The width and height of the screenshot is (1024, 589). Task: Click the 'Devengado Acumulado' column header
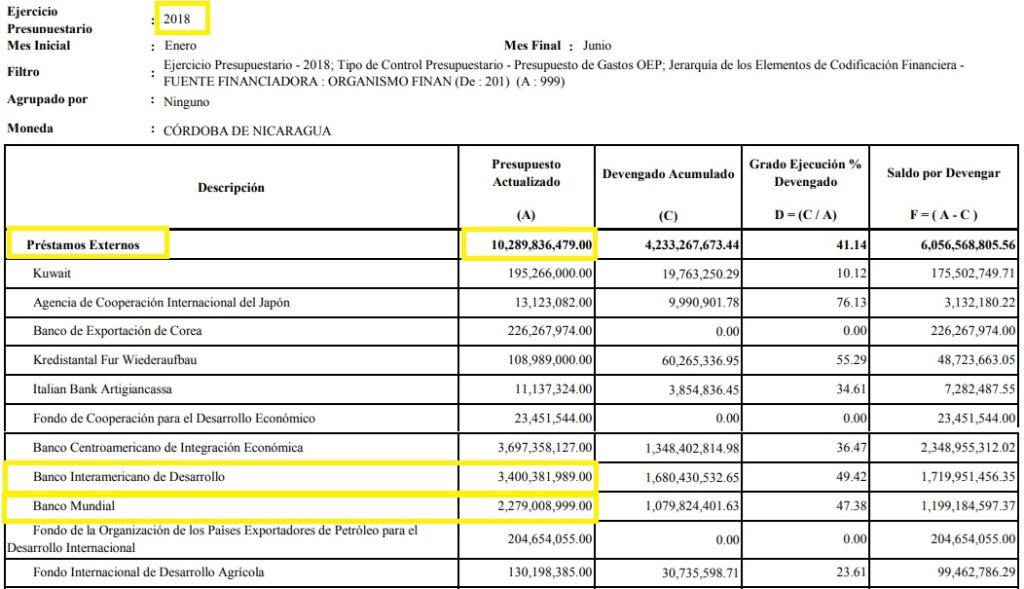pos(668,174)
